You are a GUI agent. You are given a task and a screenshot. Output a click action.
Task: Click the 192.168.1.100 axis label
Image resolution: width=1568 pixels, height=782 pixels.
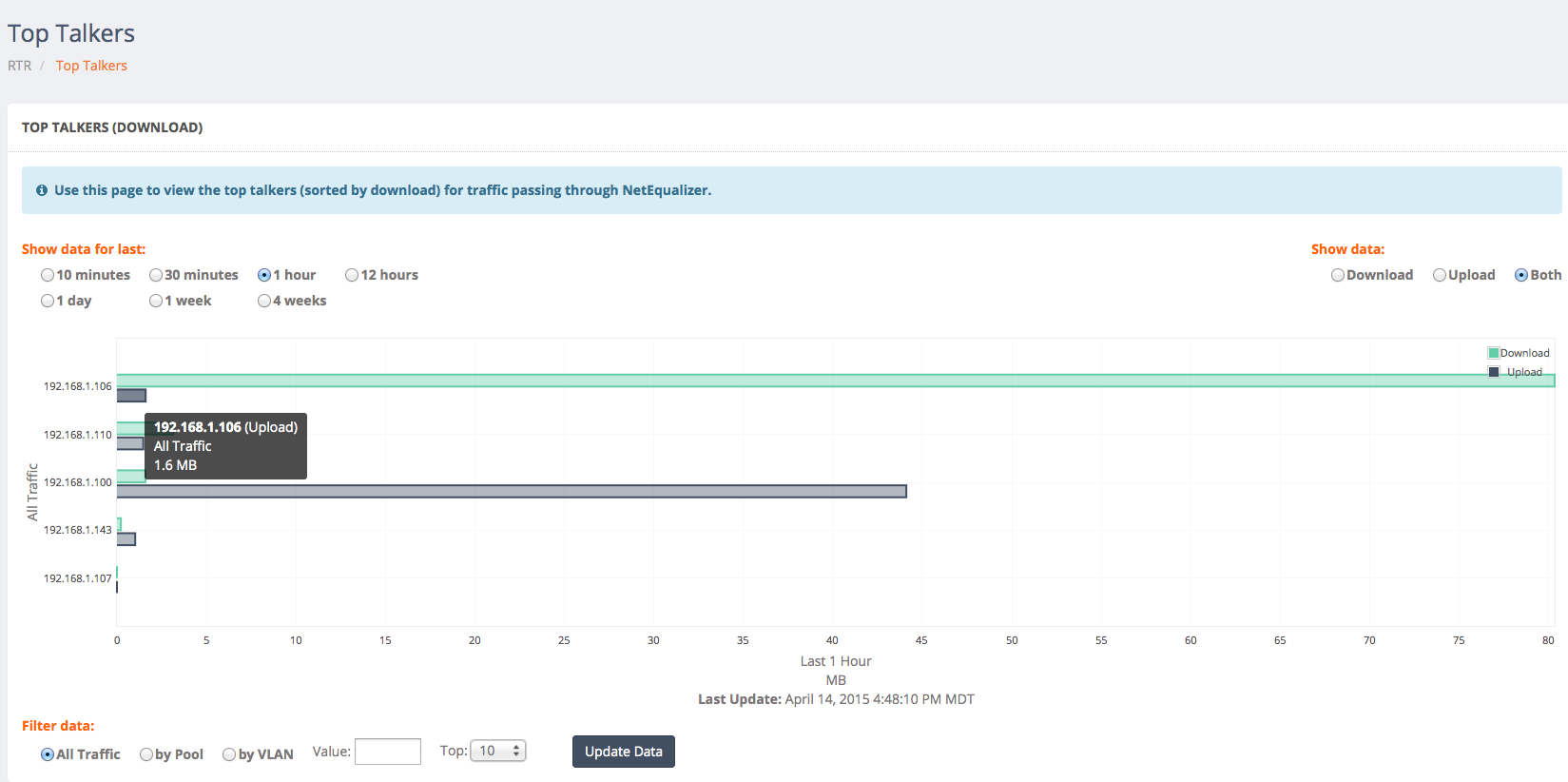pyautogui.click(x=78, y=482)
